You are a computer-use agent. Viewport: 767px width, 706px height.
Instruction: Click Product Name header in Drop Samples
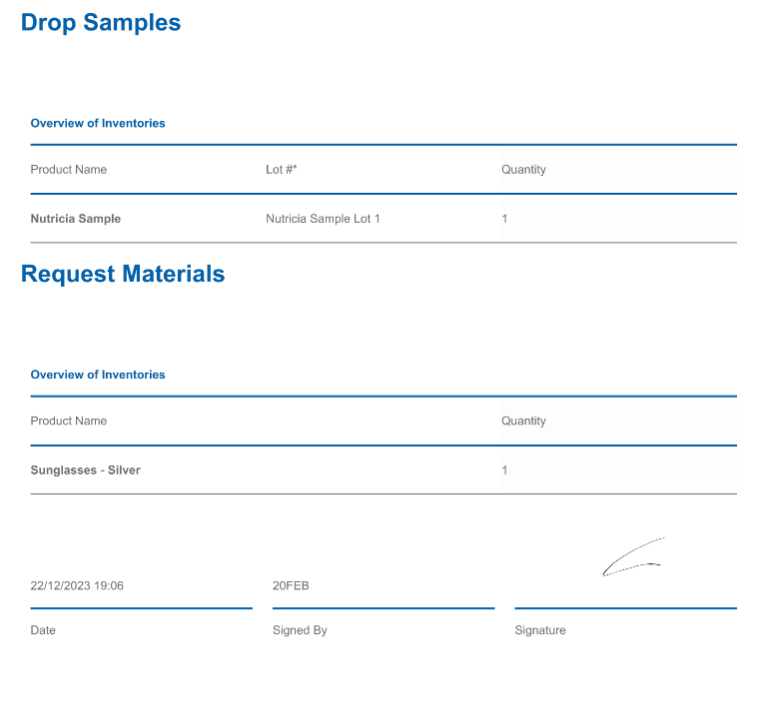[69, 170]
